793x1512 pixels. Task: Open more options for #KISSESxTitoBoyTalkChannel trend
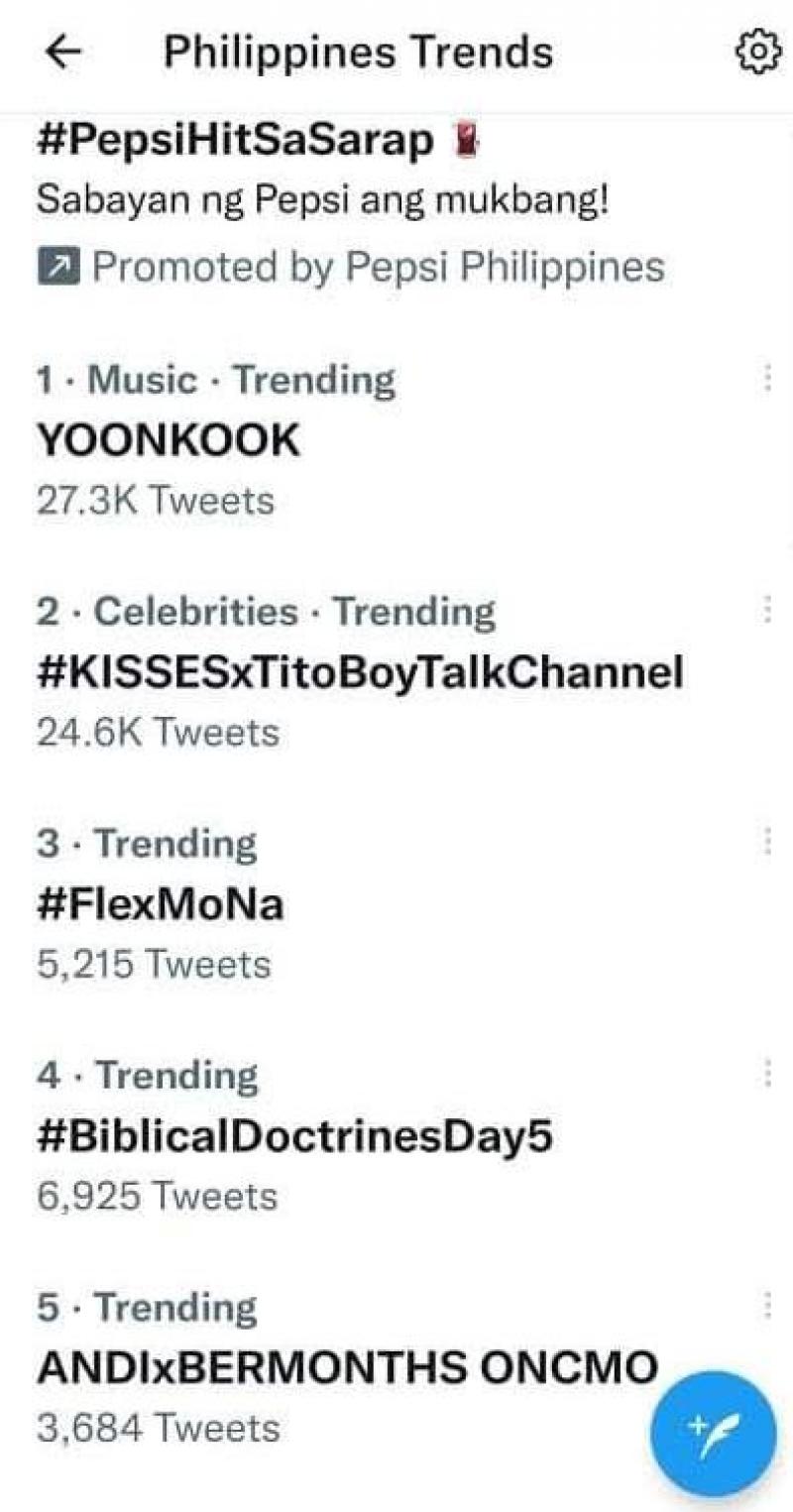coord(765,611)
